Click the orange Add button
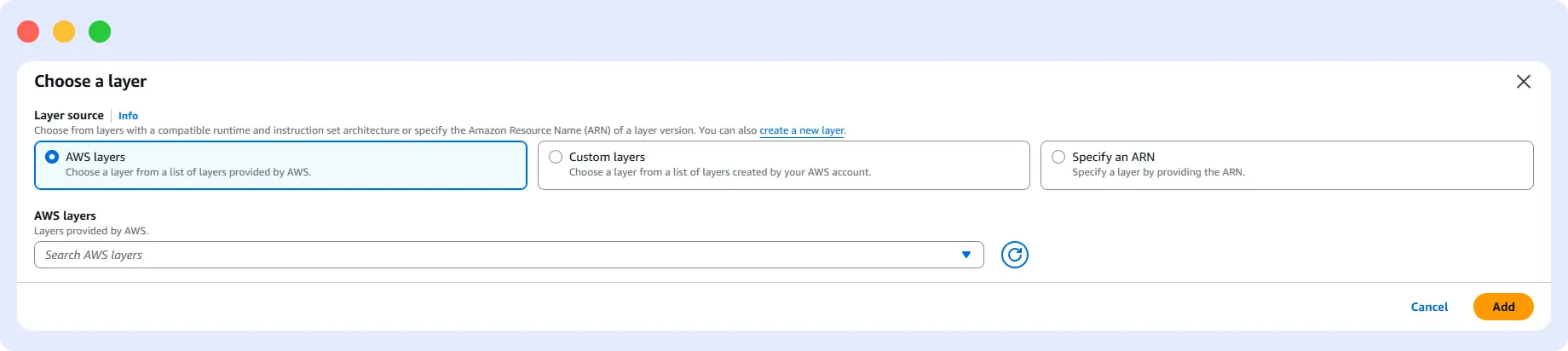Image resolution: width=1568 pixels, height=351 pixels. [x=1503, y=307]
